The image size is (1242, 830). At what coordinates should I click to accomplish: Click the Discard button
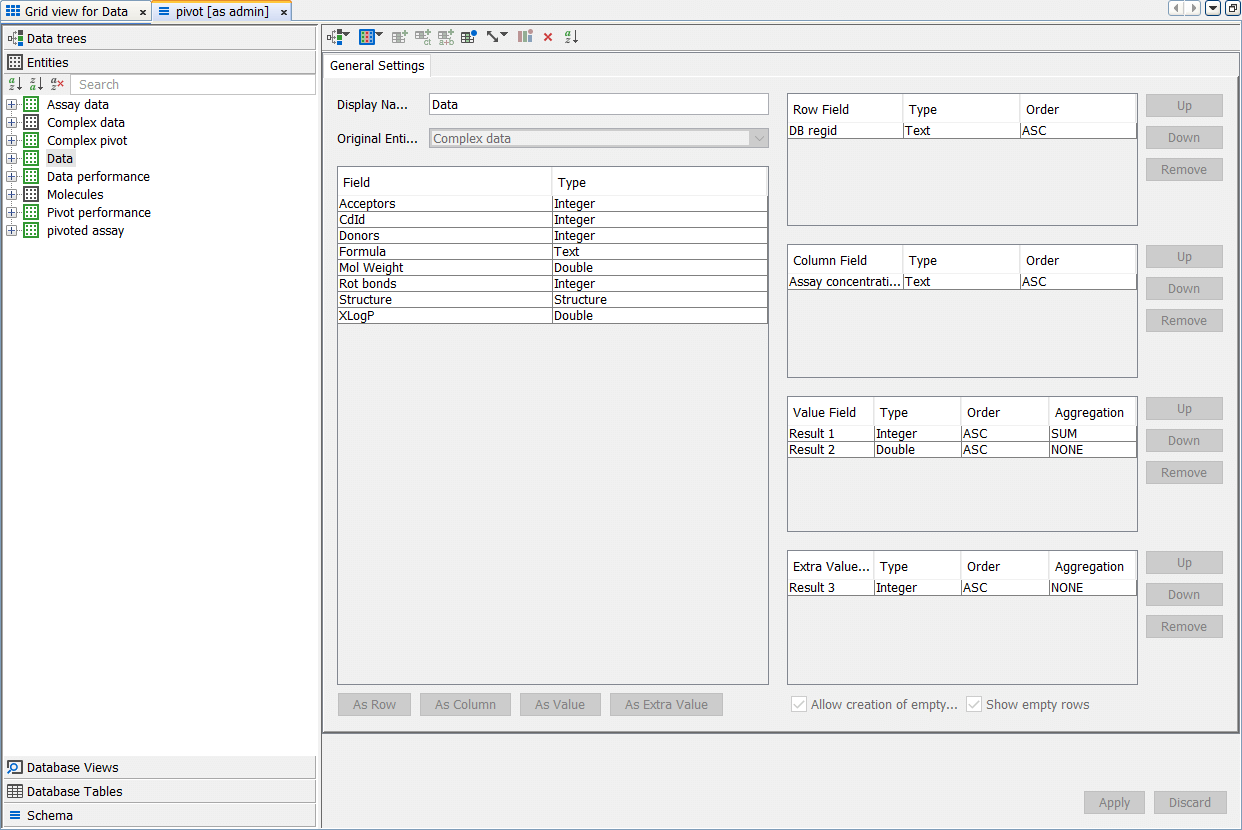click(1190, 802)
